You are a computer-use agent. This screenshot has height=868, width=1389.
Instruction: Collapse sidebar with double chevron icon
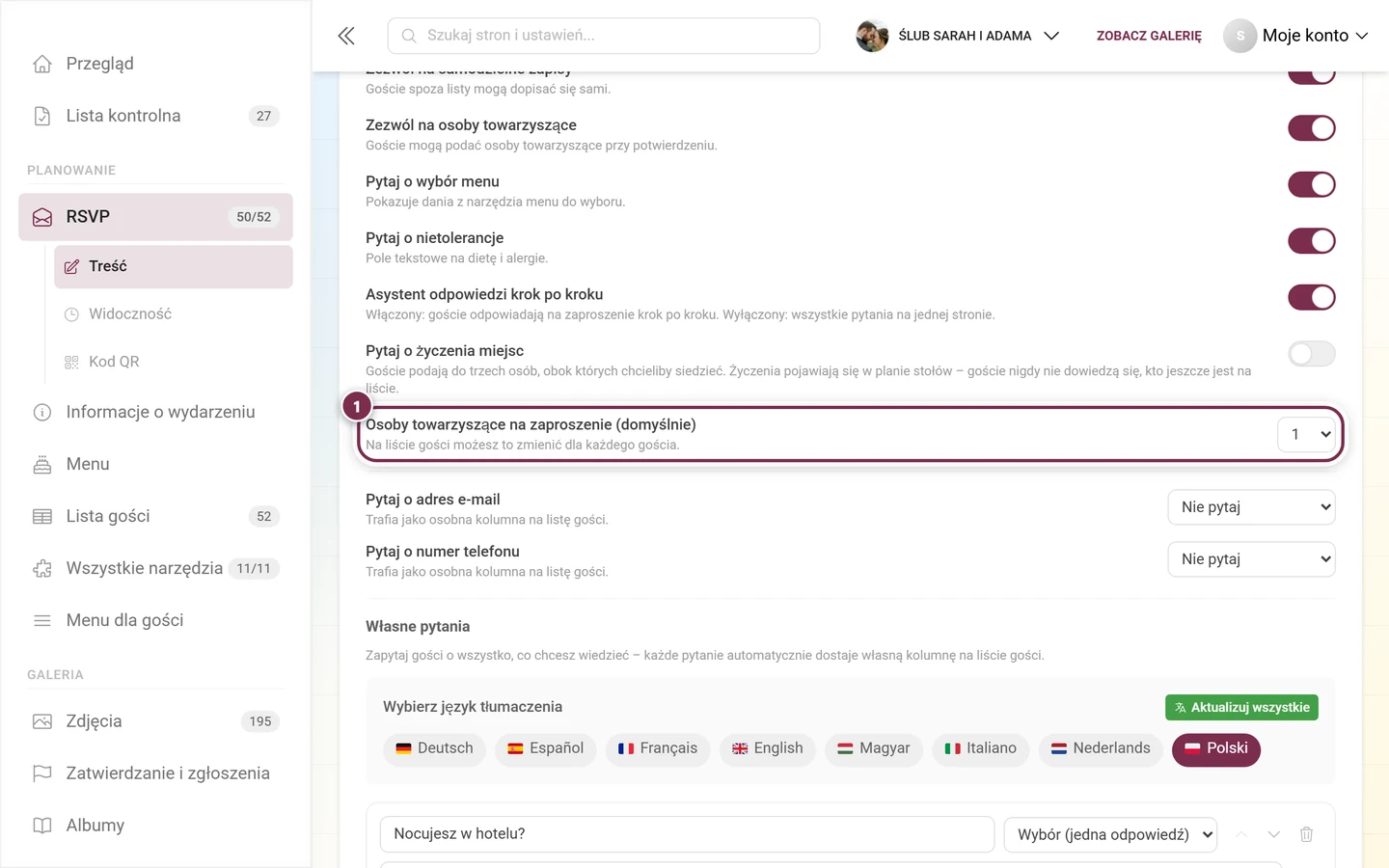pyautogui.click(x=346, y=36)
